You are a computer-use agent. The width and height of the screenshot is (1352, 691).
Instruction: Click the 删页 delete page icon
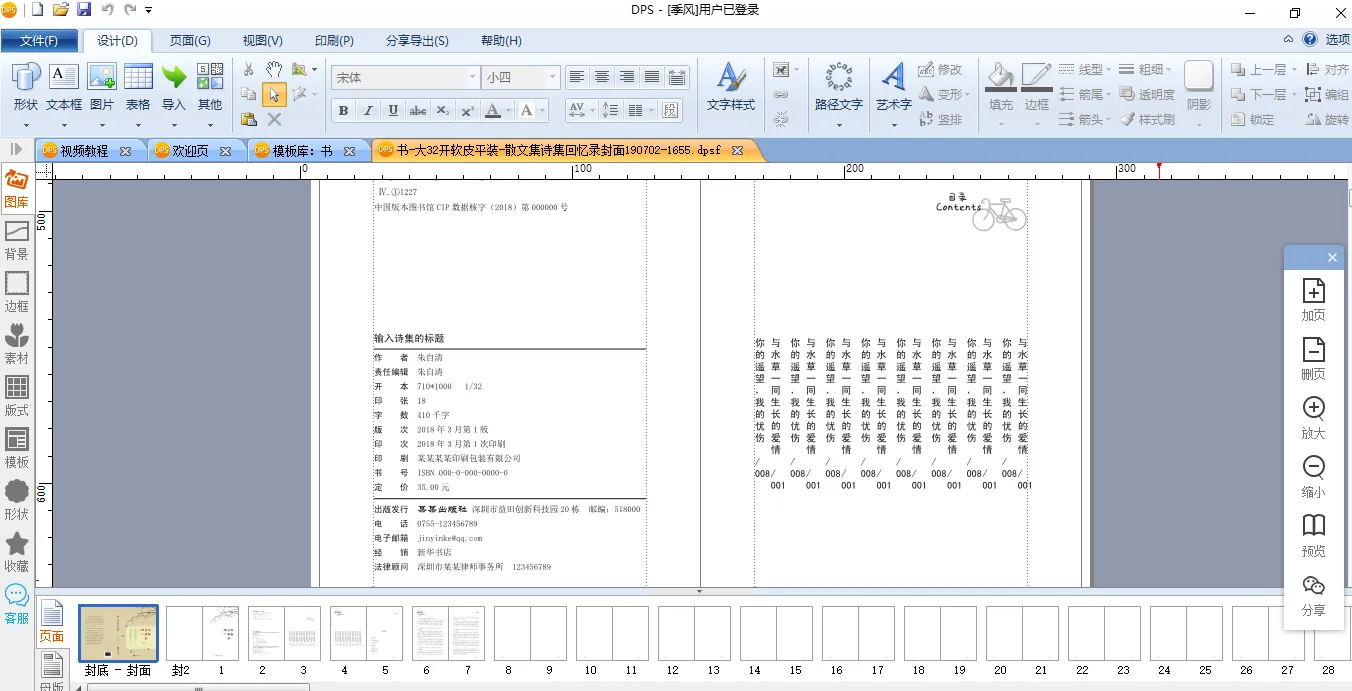(1313, 358)
